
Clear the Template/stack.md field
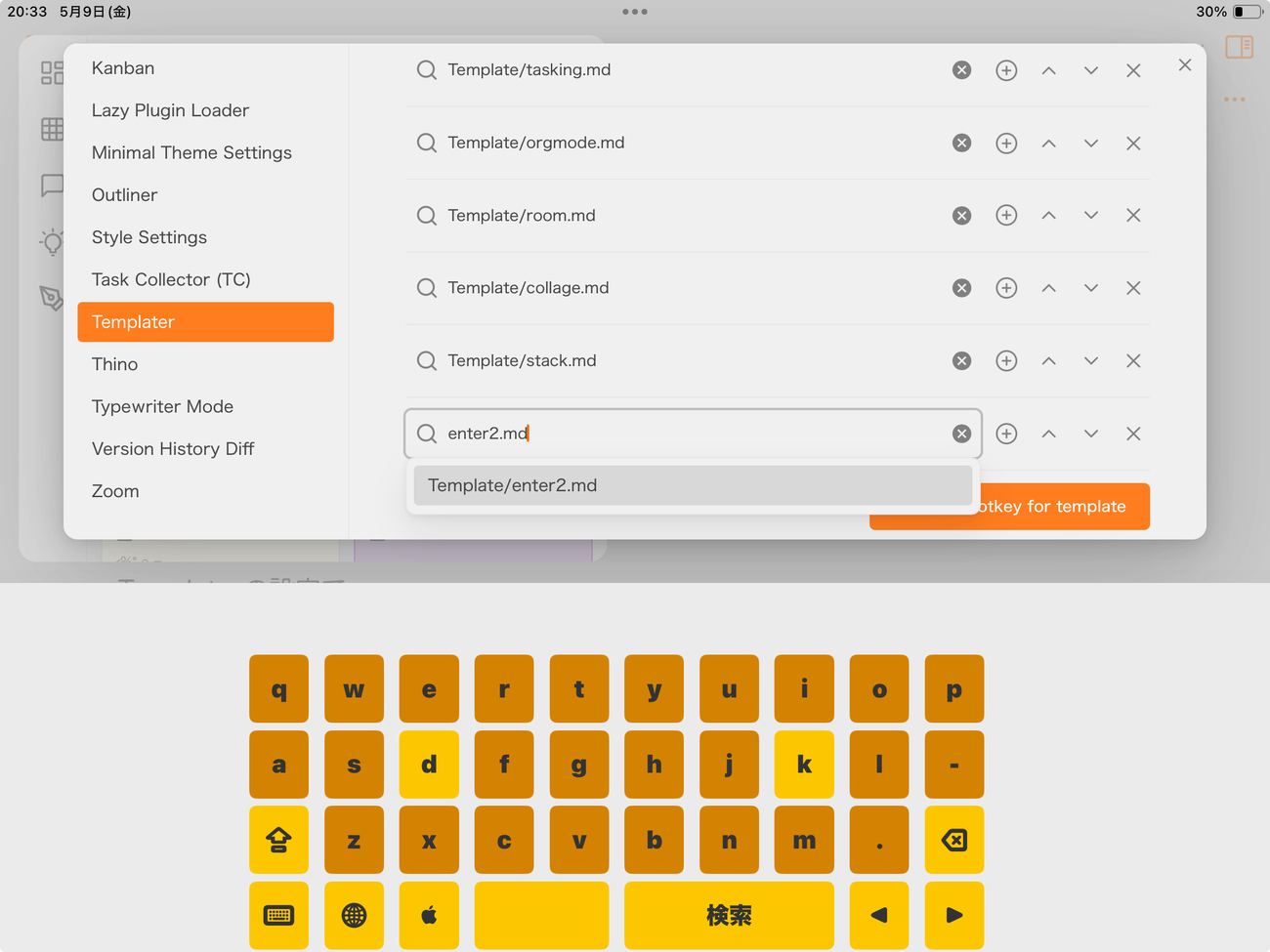[x=962, y=361]
